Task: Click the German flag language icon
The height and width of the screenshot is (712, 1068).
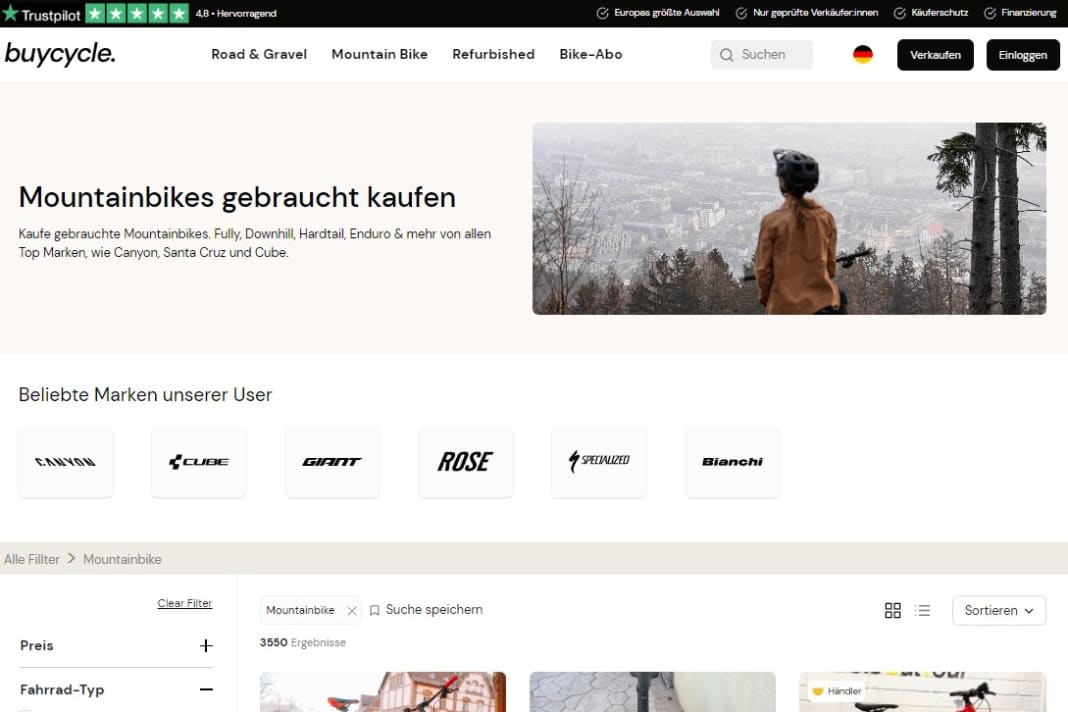Action: coord(862,54)
